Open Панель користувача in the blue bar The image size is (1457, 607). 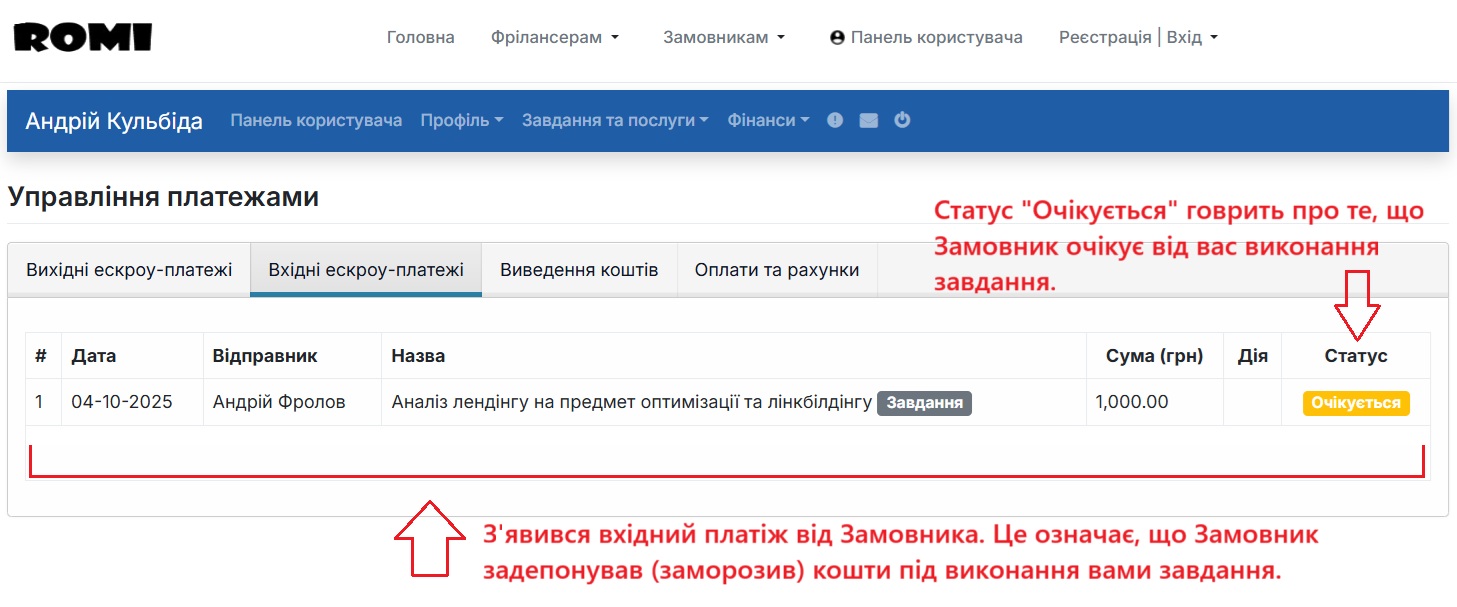[x=315, y=120]
